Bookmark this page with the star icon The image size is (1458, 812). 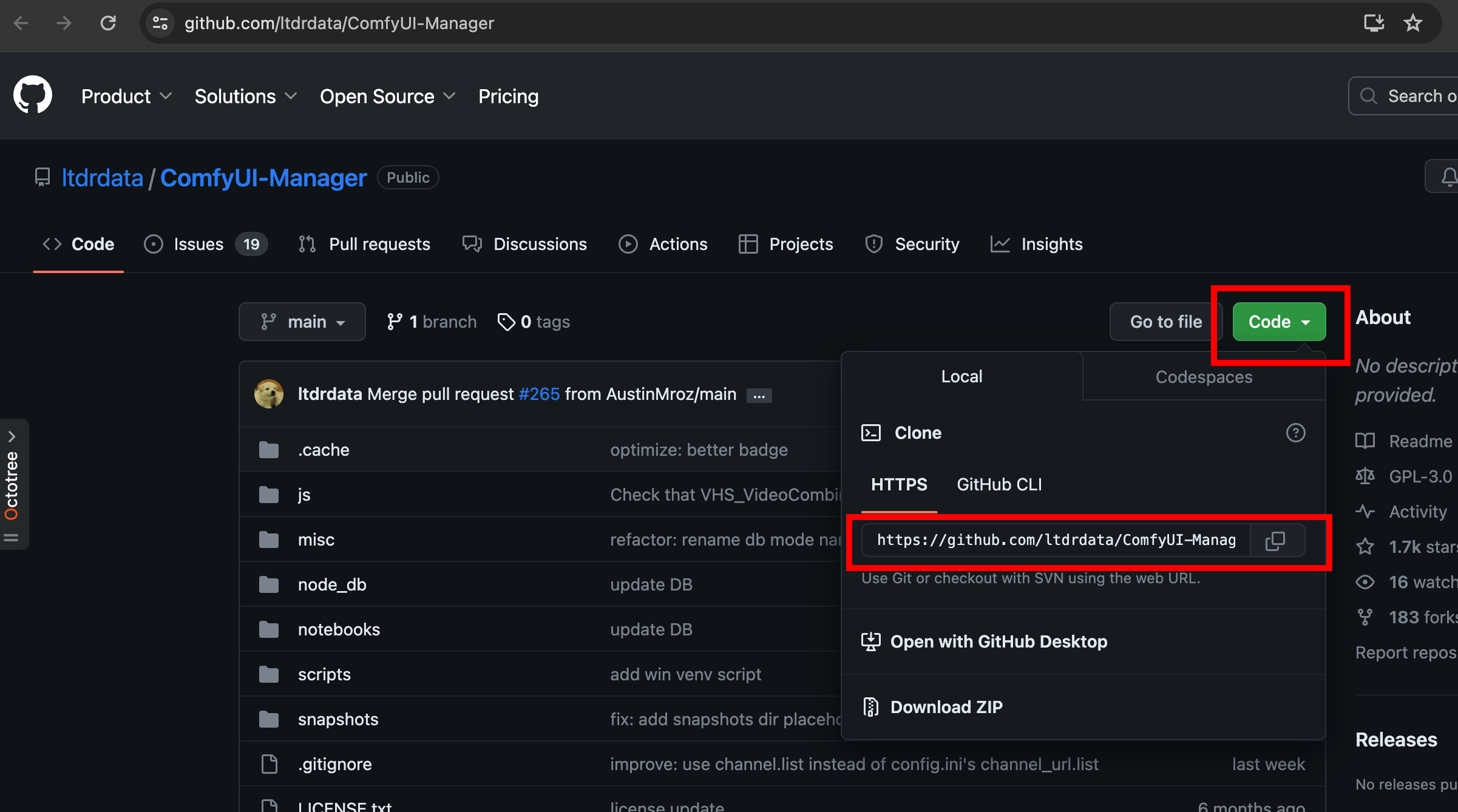coord(1413,23)
